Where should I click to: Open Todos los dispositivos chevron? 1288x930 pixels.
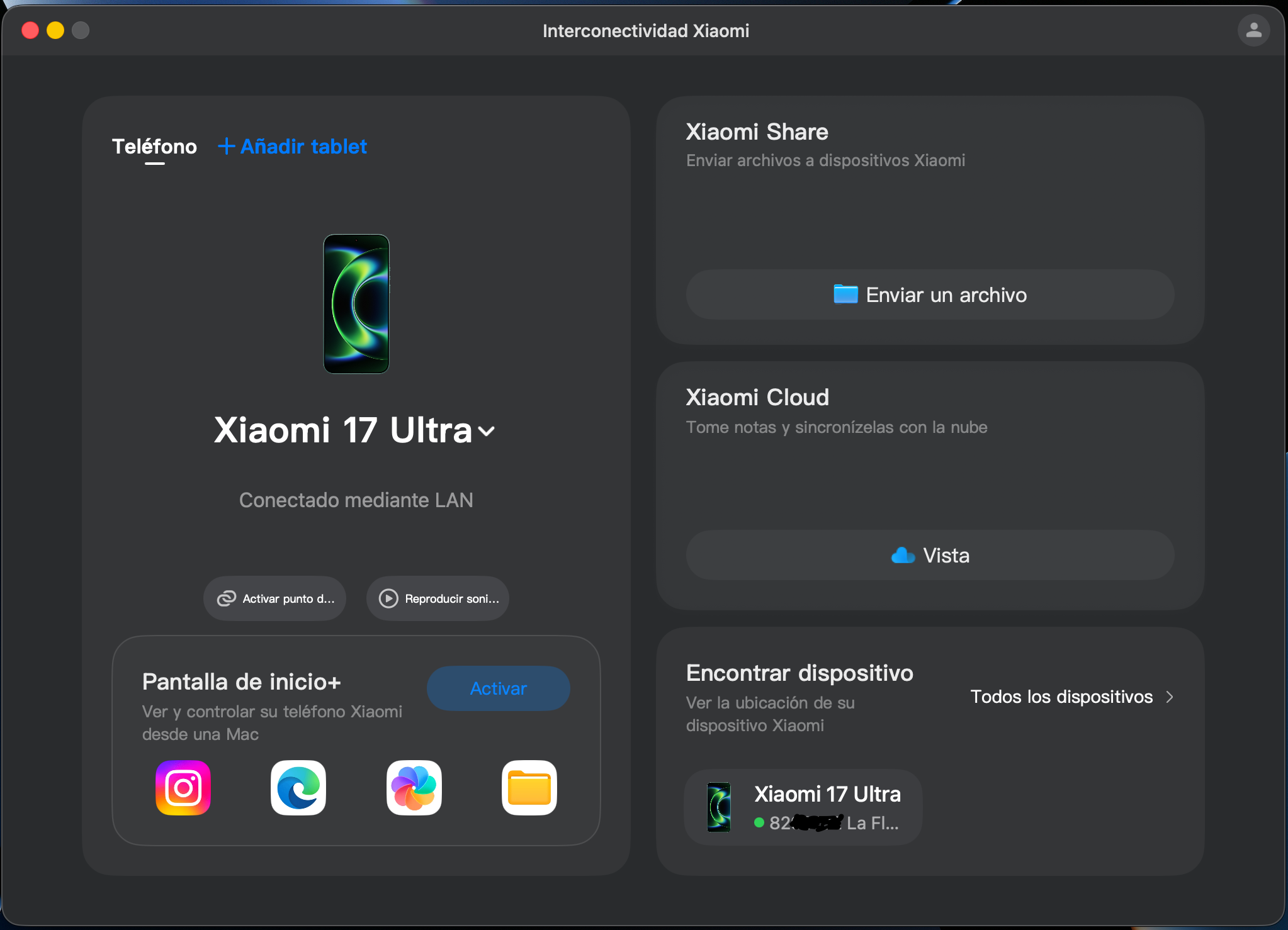[1170, 697]
